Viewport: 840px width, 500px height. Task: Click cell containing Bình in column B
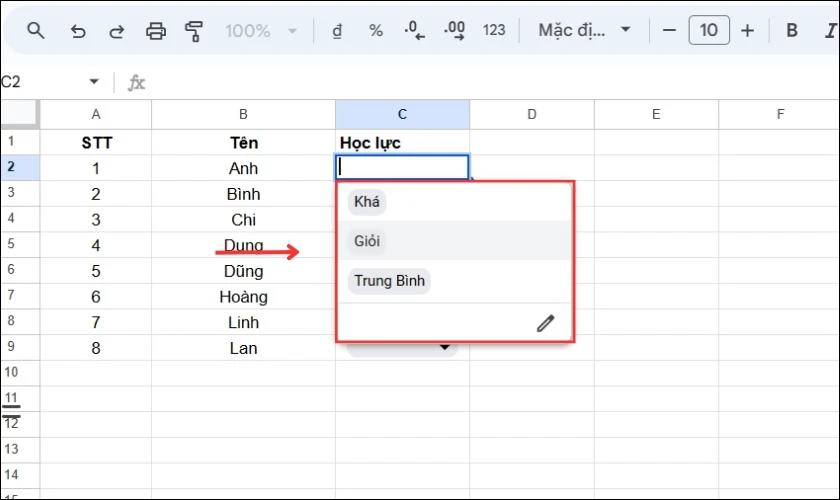[x=243, y=194]
